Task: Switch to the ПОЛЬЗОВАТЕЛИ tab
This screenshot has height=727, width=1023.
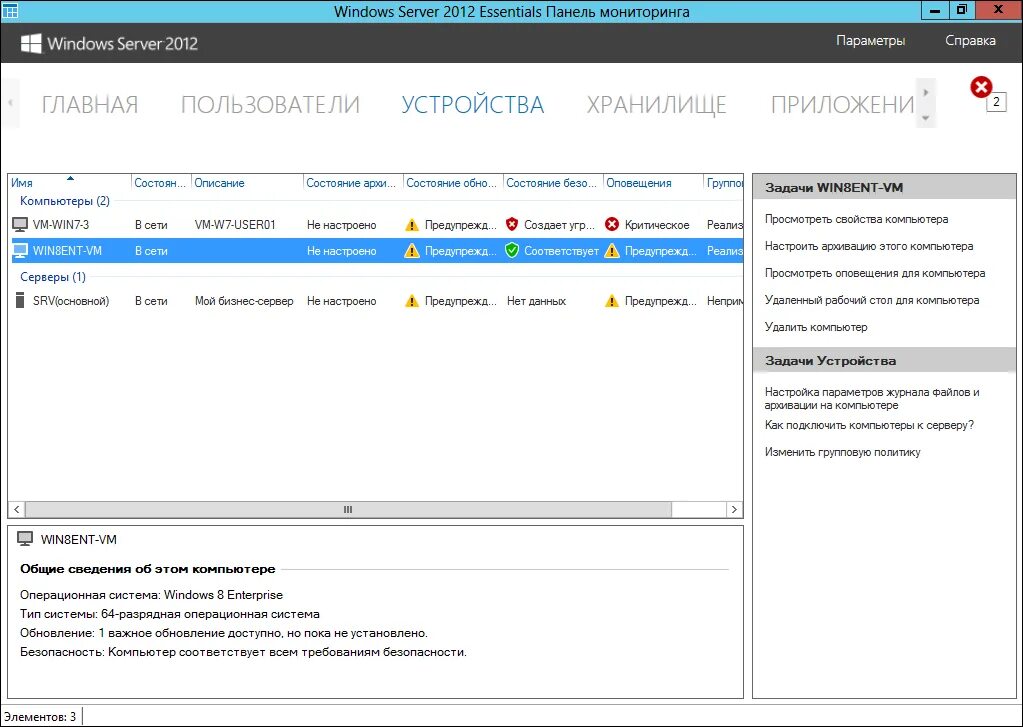Action: [270, 104]
